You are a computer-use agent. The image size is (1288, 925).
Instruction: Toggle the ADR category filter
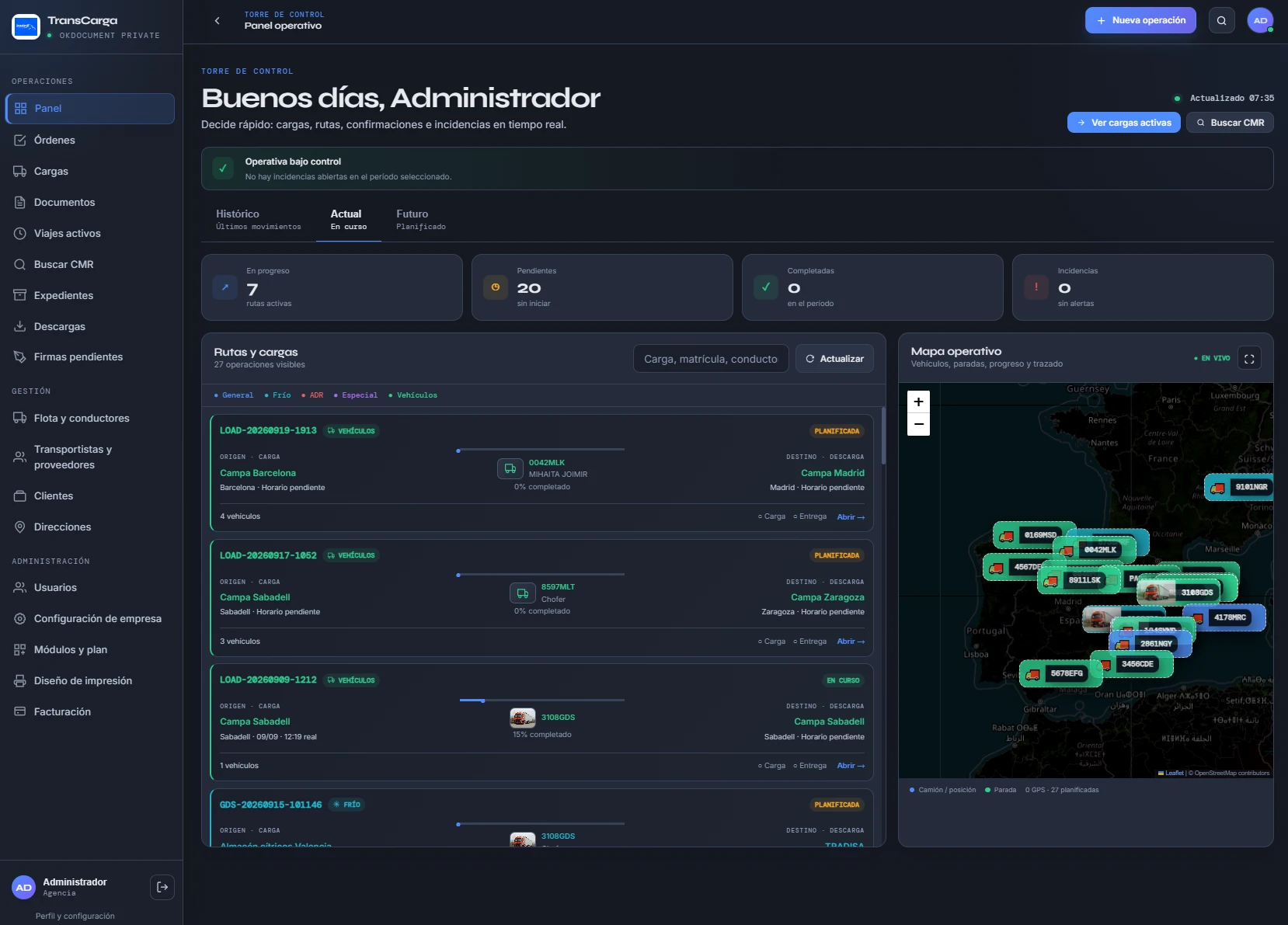click(x=312, y=395)
